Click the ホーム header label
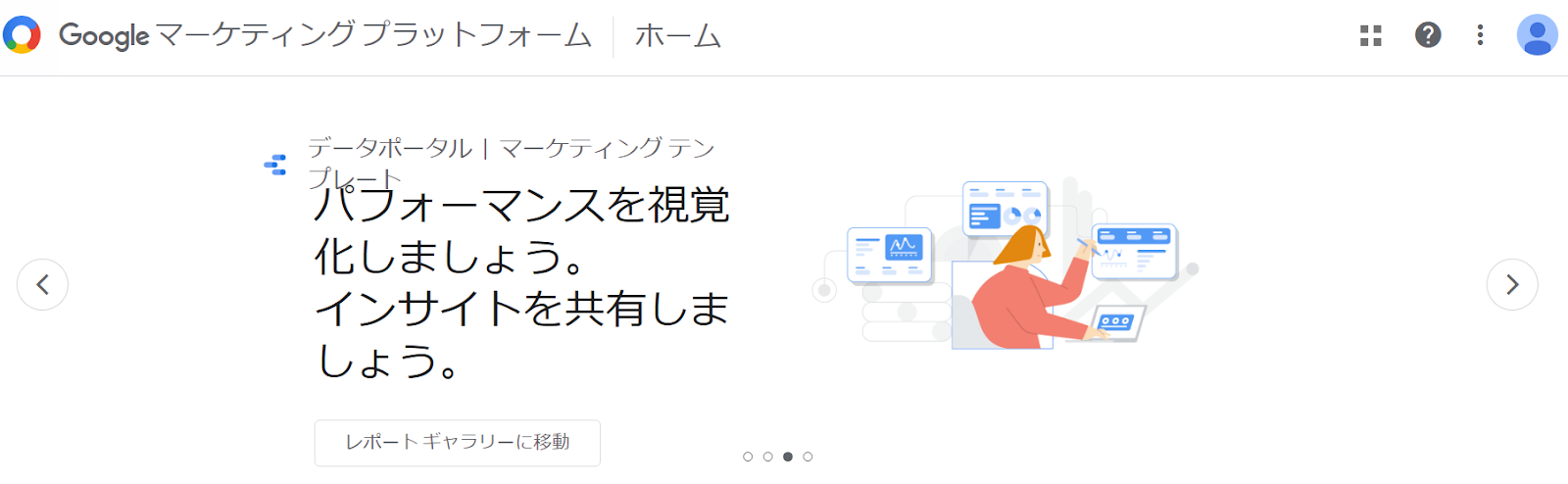Screen dimensions: 1568x484 (x=678, y=36)
